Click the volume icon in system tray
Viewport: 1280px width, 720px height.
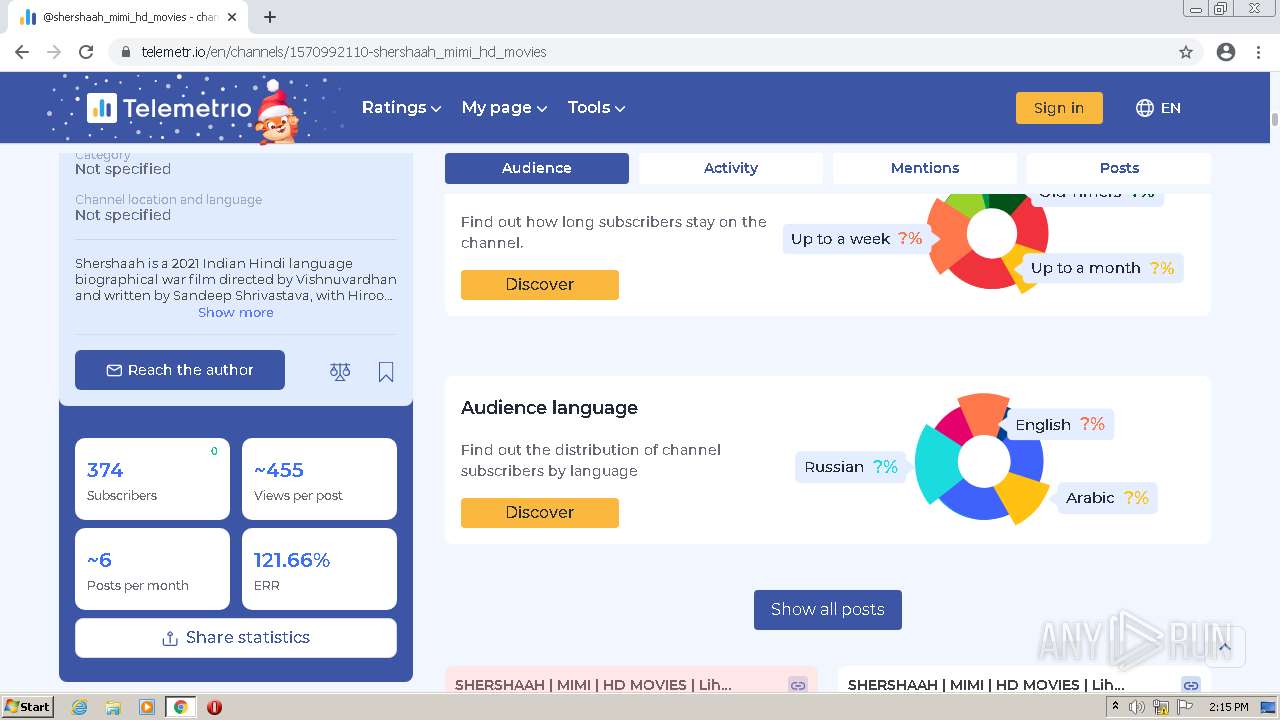click(x=1137, y=707)
